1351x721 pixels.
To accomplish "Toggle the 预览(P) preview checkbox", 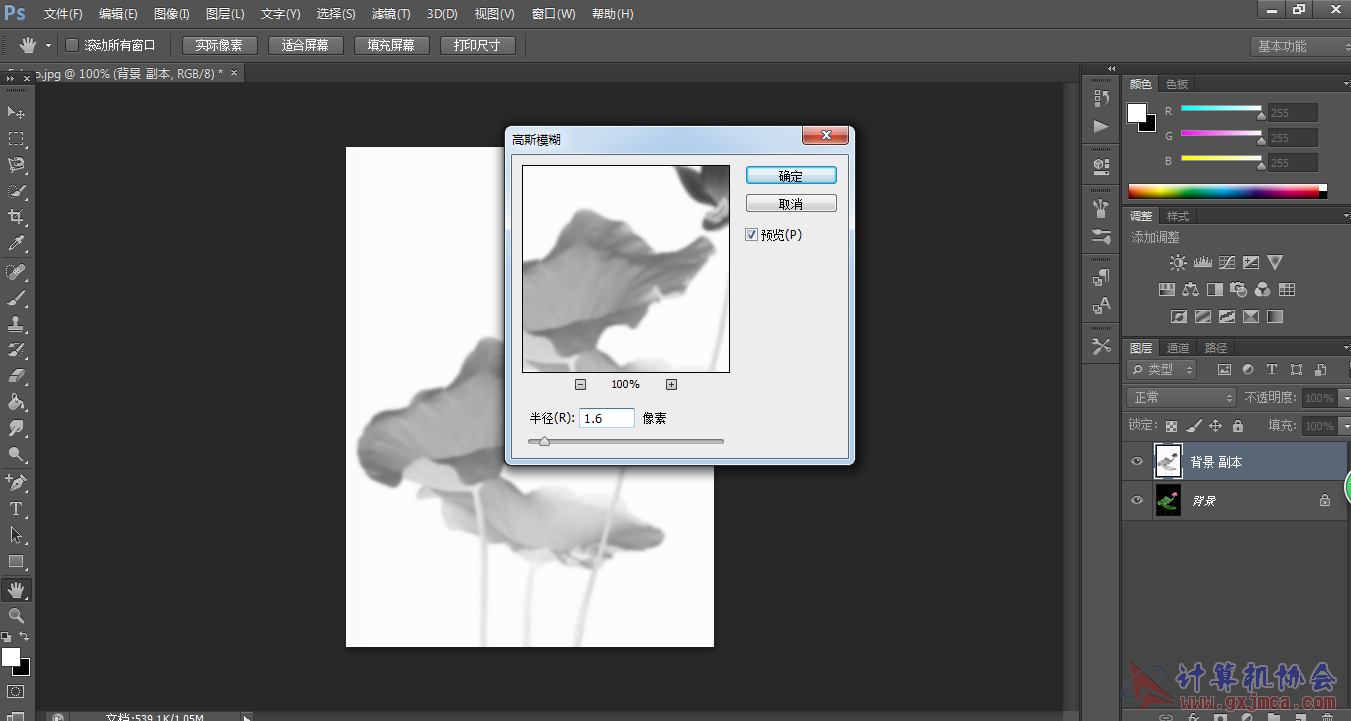I will pyautogui.click(x=752, y=235).
